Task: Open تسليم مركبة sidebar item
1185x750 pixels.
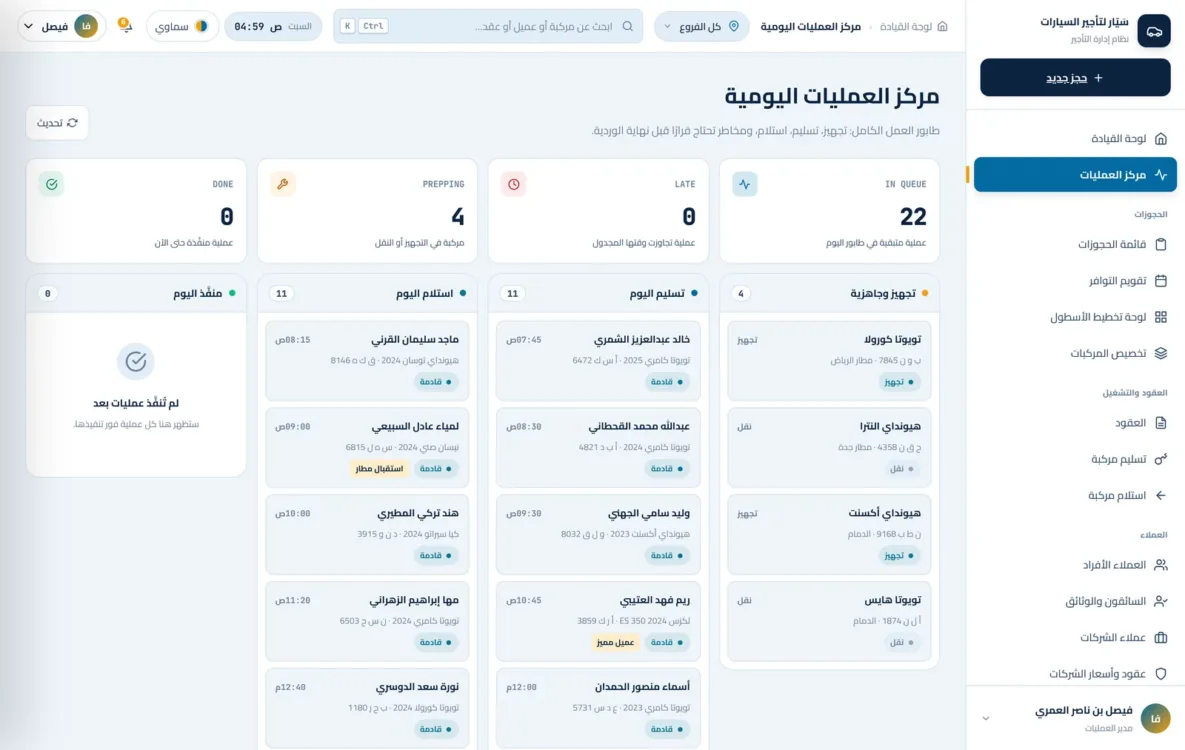Action: (x=1075, y=459)
